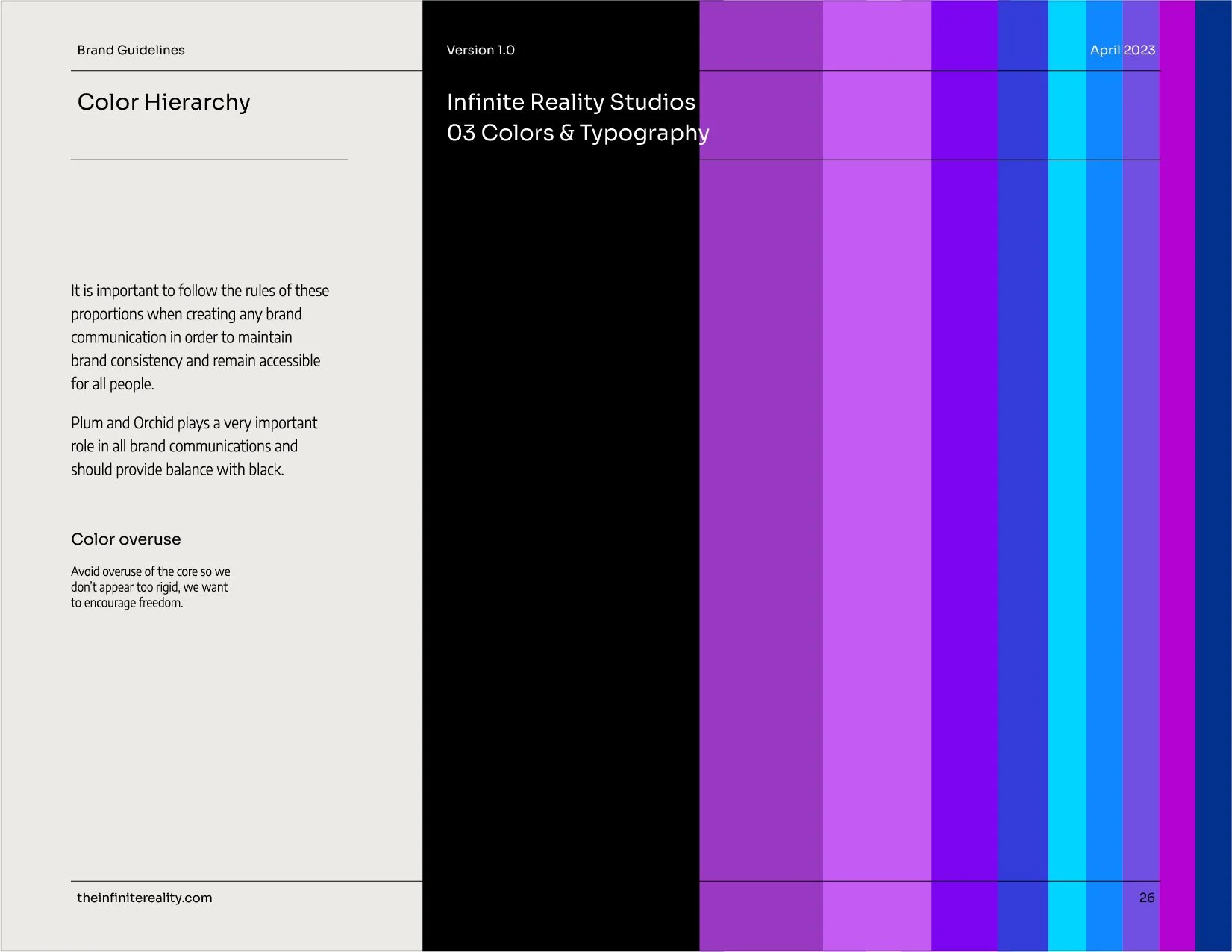This screenshot has width=1232, height=952.
Task: Select the Color Hierarchy heading
Action: pyautogui.click(x=163, y=102)
